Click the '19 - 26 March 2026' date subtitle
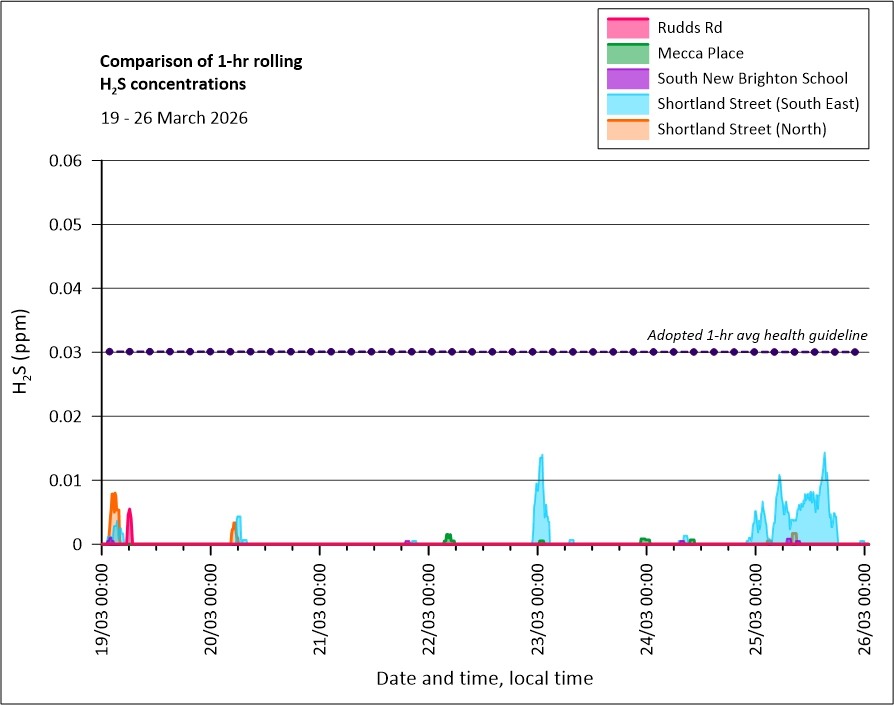Screen dimensions: 894x705 tap(174, 118)
